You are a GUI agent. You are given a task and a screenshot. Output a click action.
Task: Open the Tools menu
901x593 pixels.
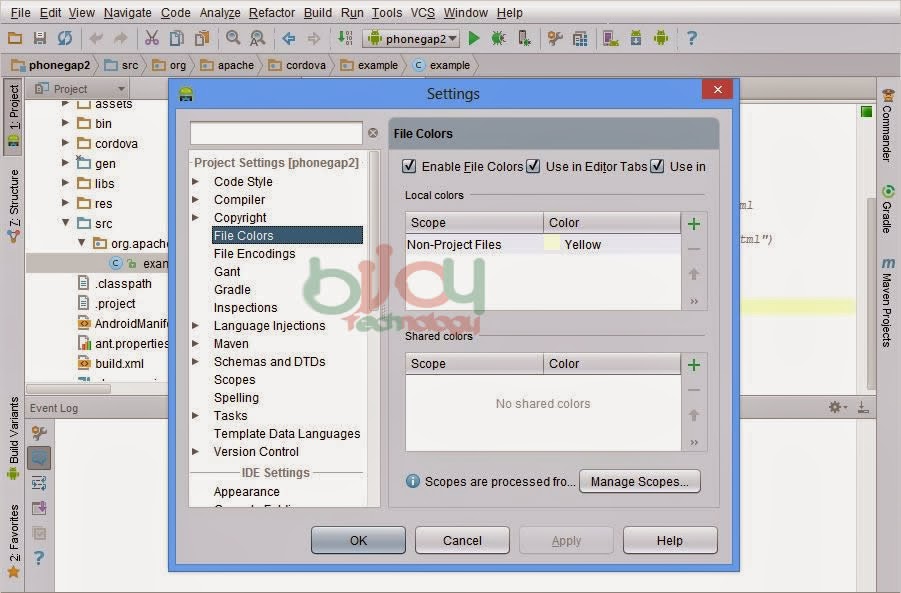pos(387,13)
